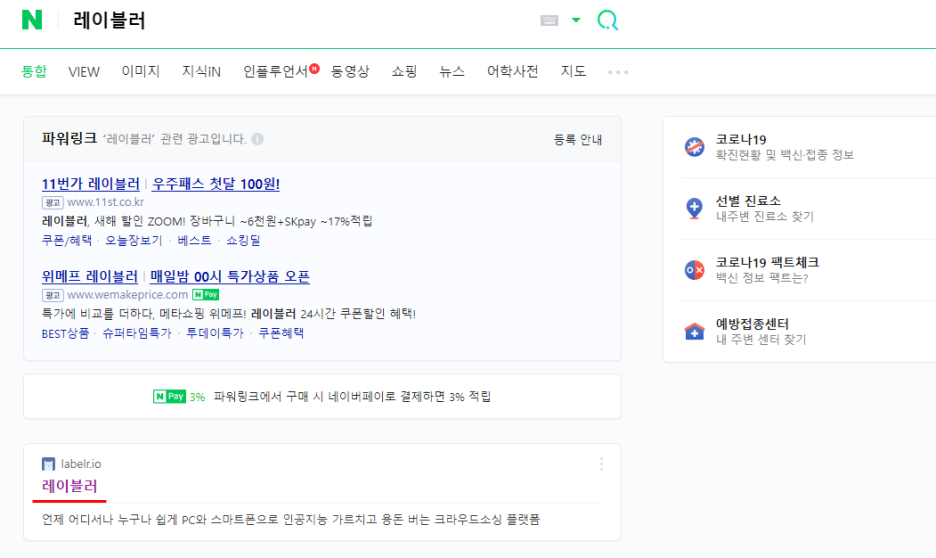Open 우주패스 첫달 100원! link
936x558 pixels.
coord(215,184)
